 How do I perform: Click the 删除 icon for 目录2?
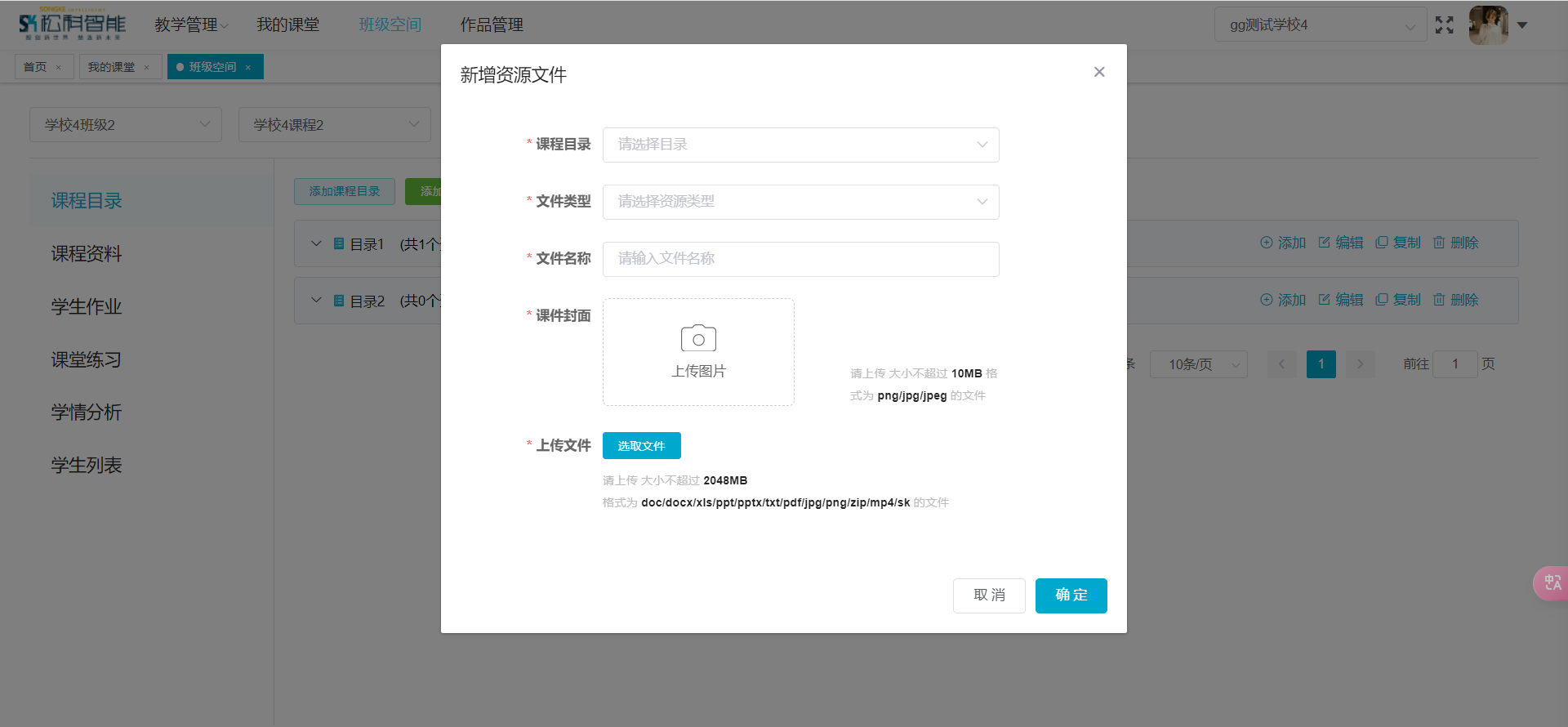pyautogui.click(x=1439, y=300)
